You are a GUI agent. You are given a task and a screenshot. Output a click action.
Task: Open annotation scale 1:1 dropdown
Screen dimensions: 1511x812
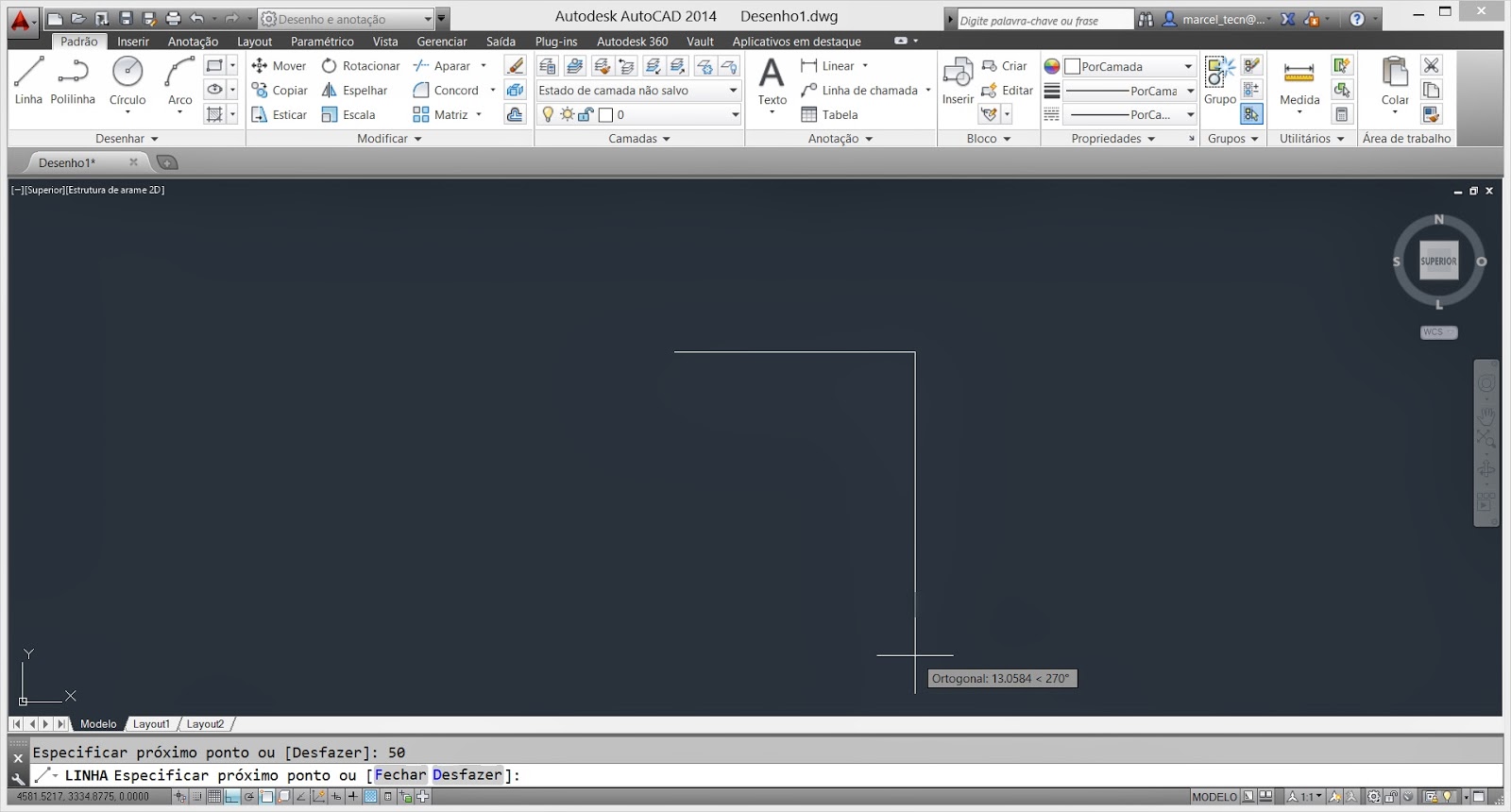[x=1307, y=797]
